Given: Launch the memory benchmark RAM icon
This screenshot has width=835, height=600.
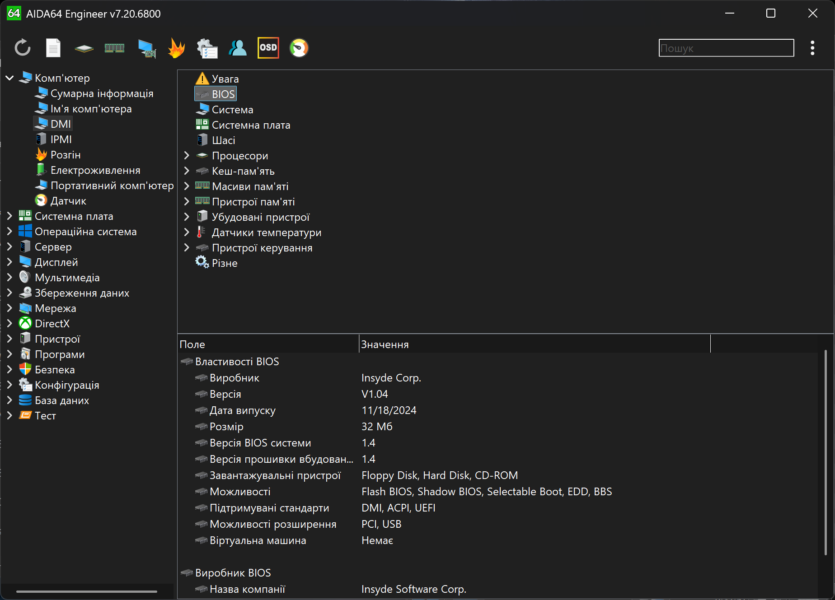Looking at the screenshot, I should [114, 48].
